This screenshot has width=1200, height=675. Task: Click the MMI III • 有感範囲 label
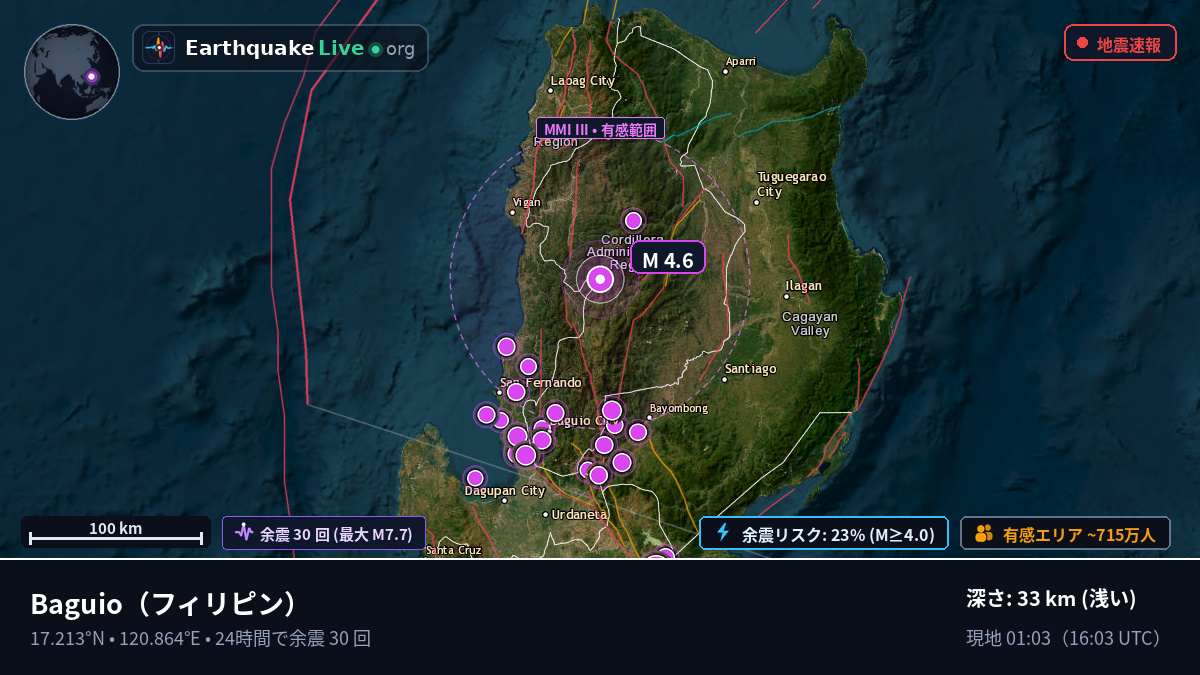pyautogui.click(x=600, y=129)
